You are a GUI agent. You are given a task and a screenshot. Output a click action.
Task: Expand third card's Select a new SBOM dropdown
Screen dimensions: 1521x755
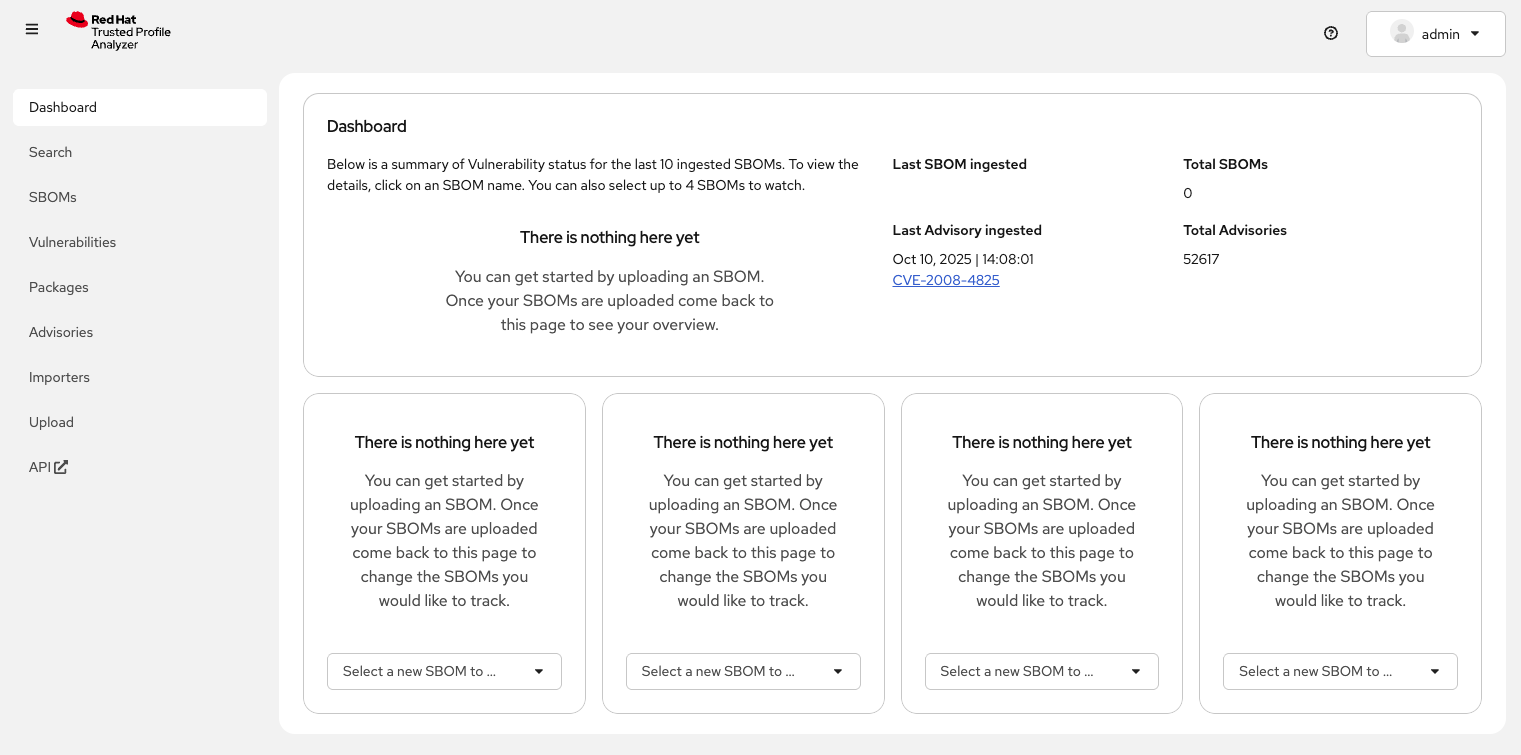pyautogui.click(x=1041, y=671)
